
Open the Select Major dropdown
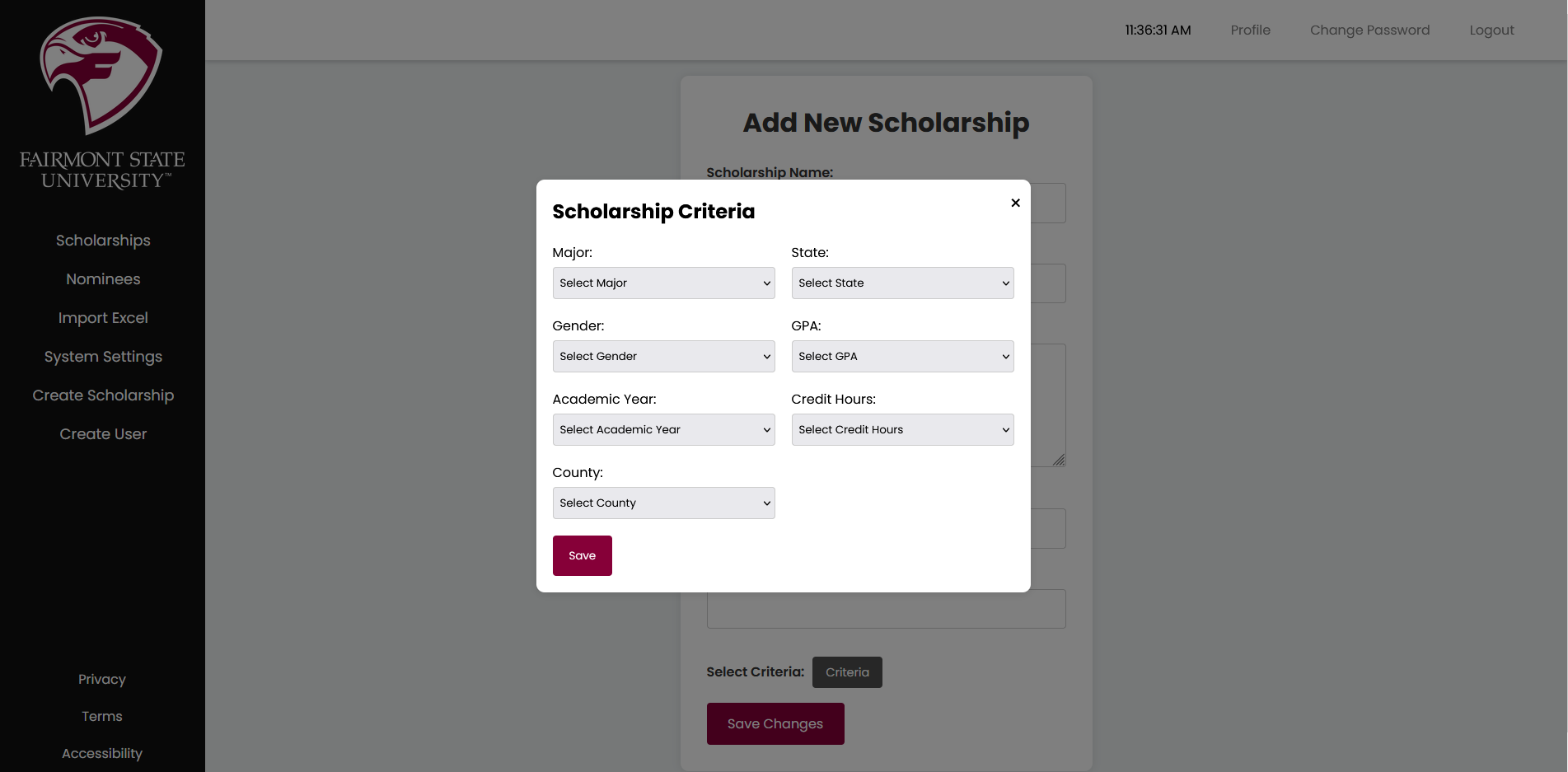pos(663,283)
